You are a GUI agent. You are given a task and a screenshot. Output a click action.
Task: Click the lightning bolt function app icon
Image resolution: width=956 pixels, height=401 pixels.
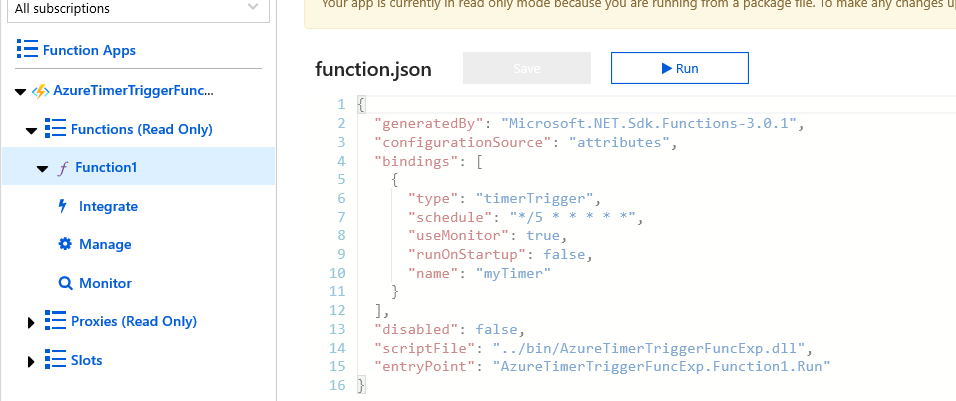coord(40,91)
